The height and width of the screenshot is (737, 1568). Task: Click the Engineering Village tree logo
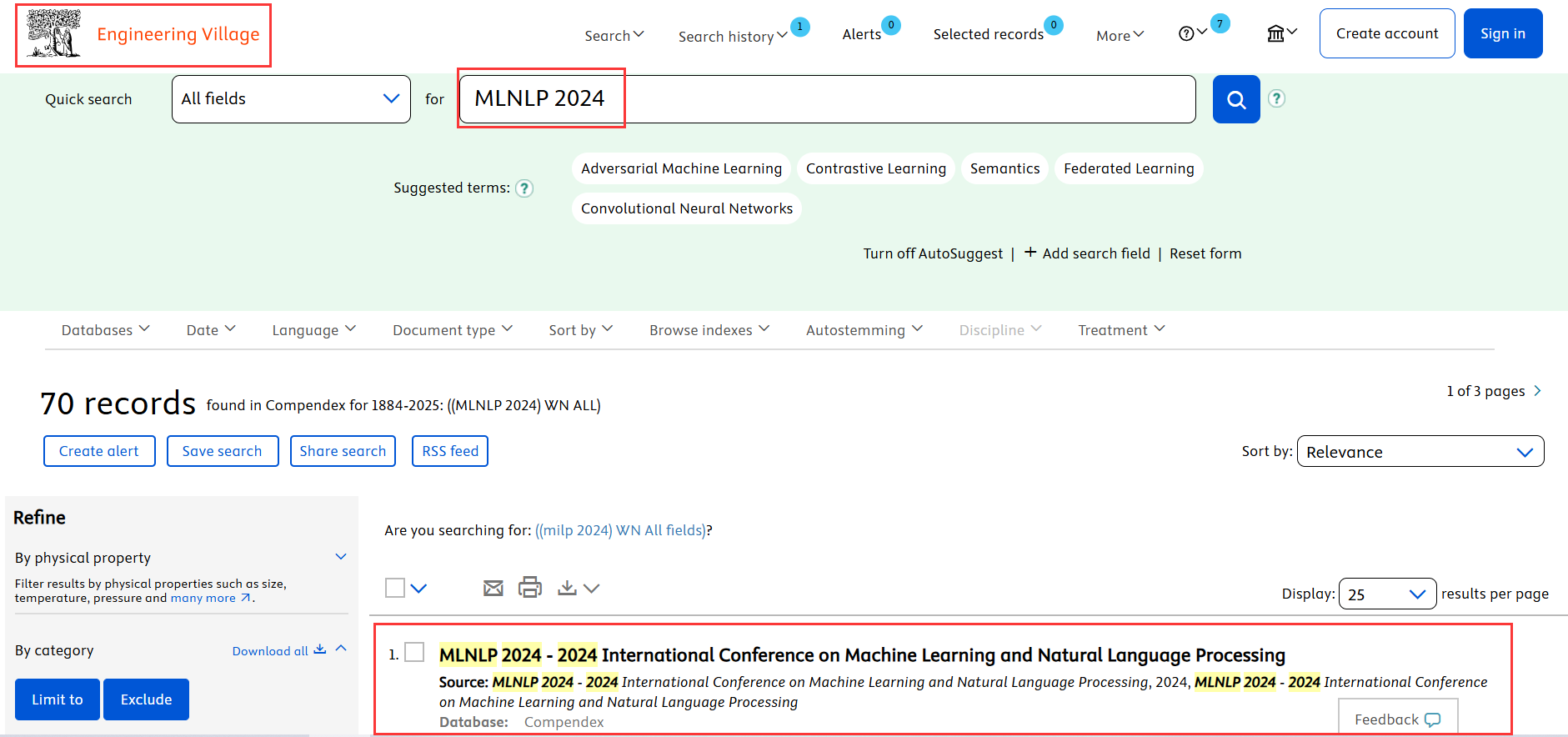coord(54,34)
